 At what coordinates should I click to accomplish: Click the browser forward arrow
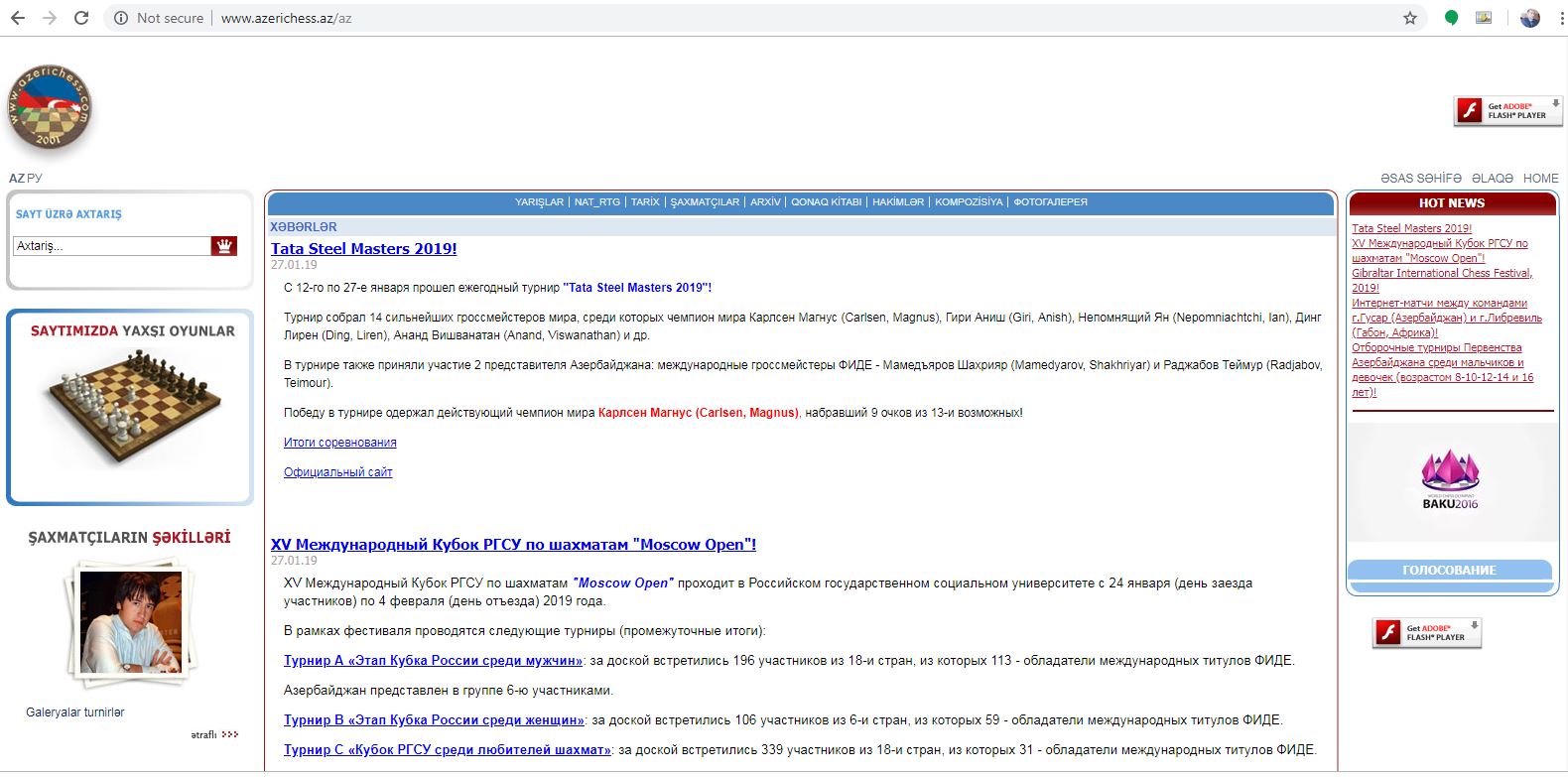click(50, 18)
